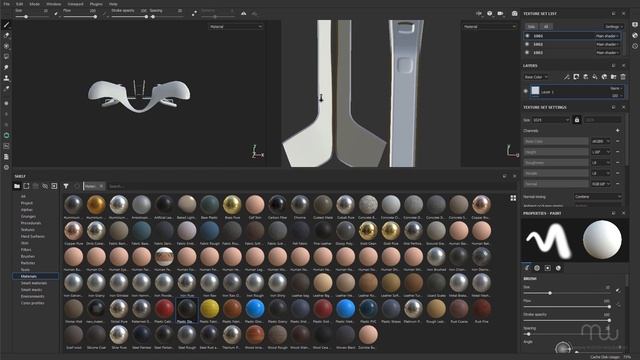
Task: Toggle visibility of texture set 1003
Action: coord(527,52)
